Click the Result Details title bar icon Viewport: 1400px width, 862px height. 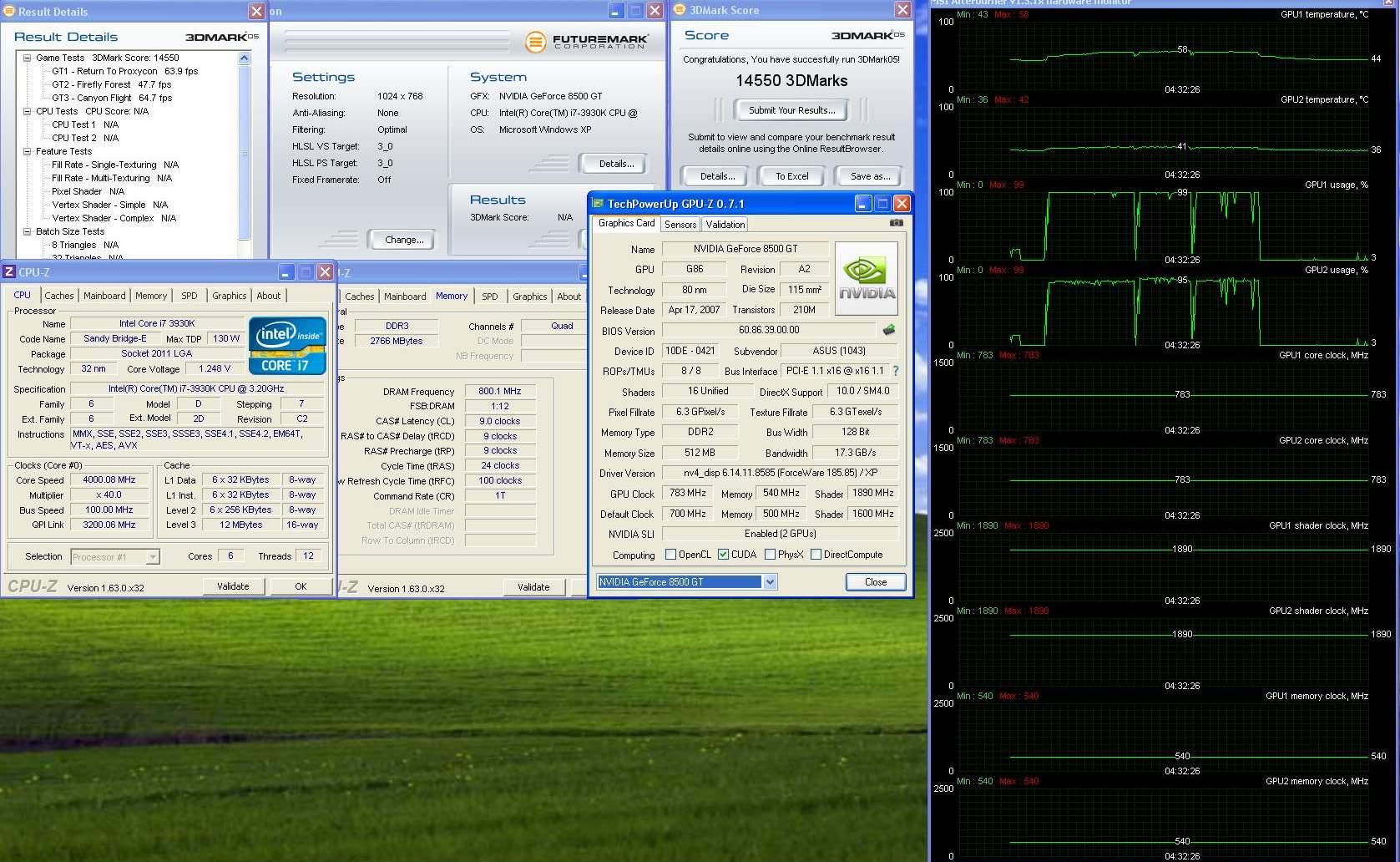[x=9, y=11]
